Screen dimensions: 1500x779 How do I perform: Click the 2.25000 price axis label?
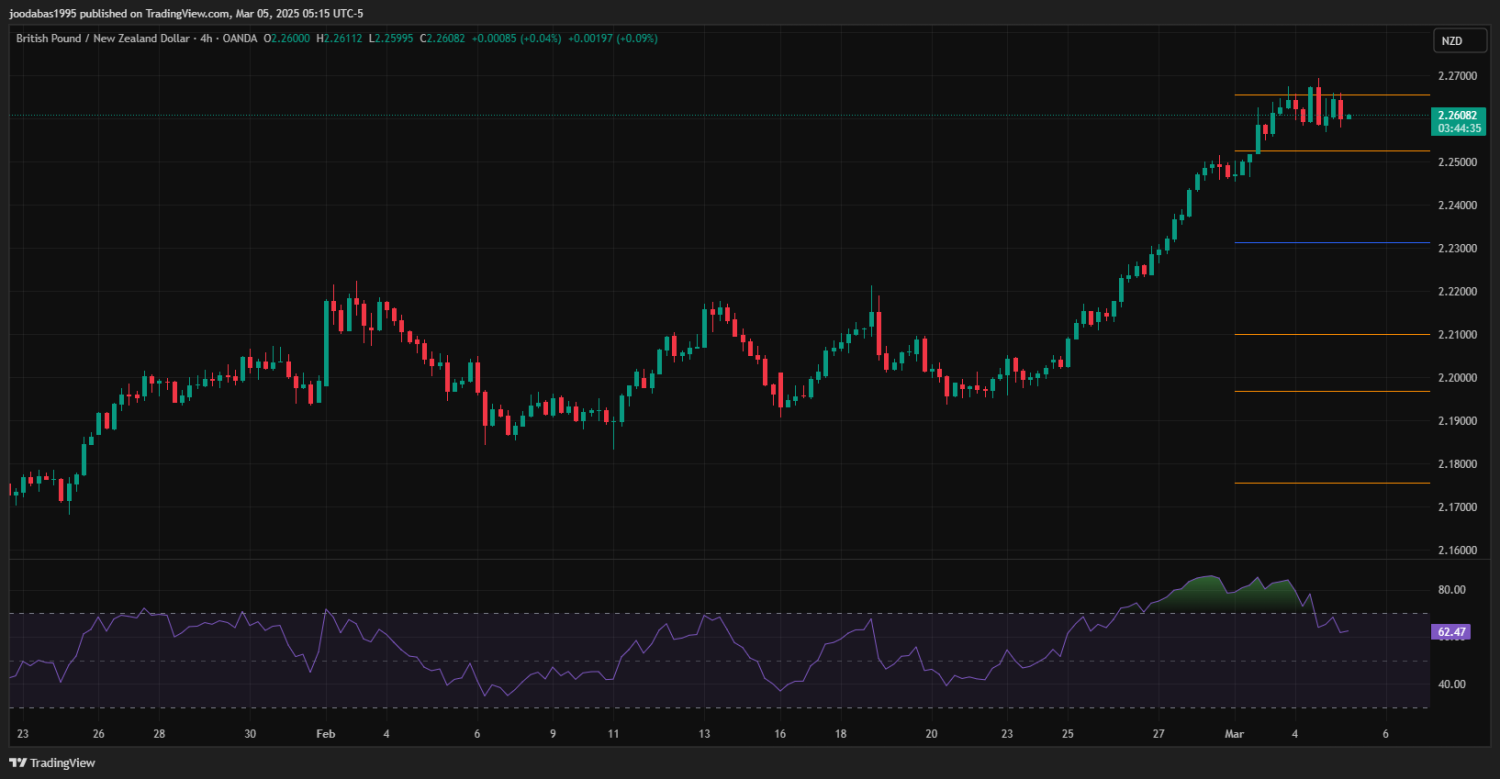click(1458, 162)
